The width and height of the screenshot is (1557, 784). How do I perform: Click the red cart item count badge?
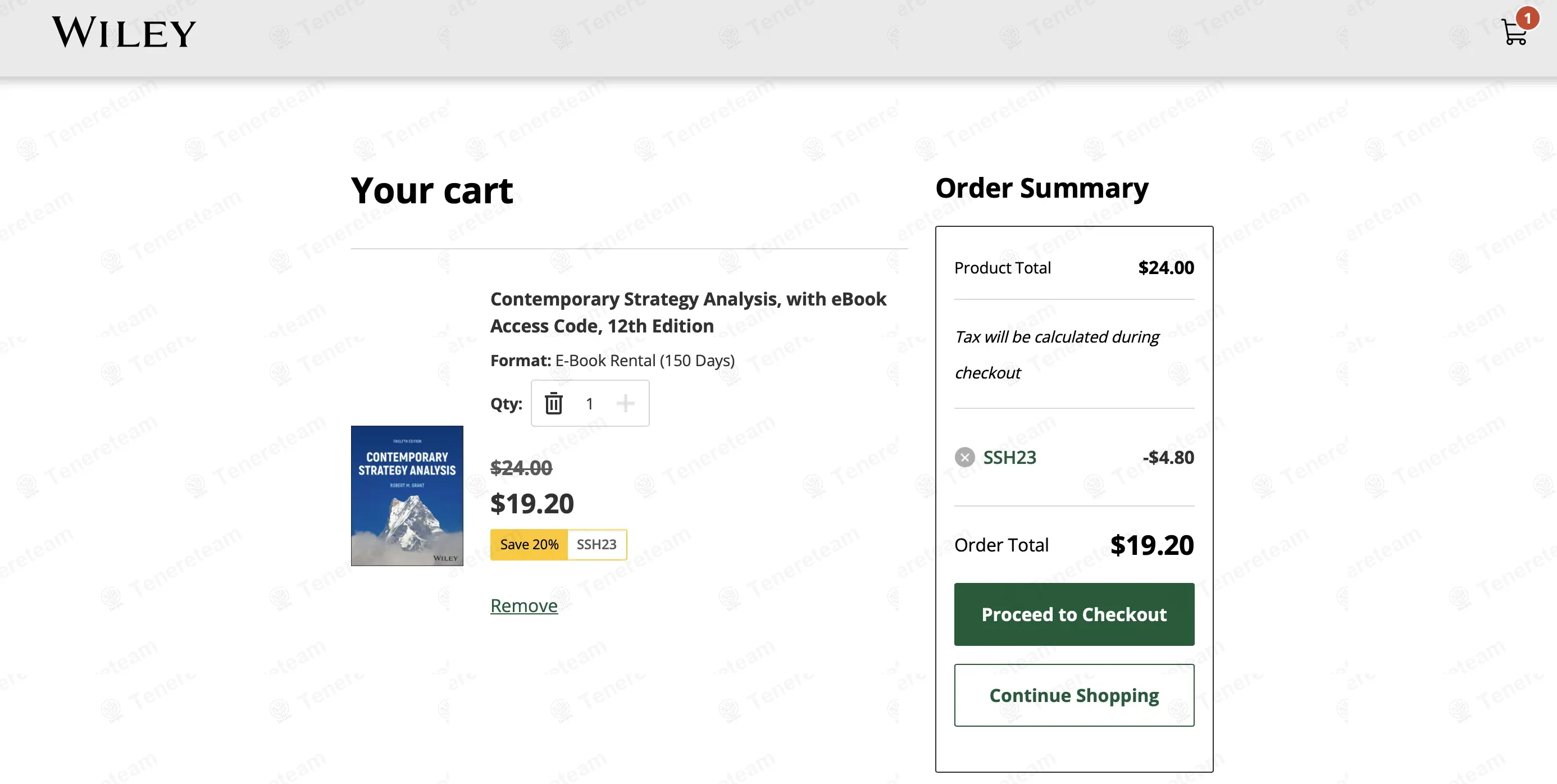pyautogui.click(x=1527, y=18)
